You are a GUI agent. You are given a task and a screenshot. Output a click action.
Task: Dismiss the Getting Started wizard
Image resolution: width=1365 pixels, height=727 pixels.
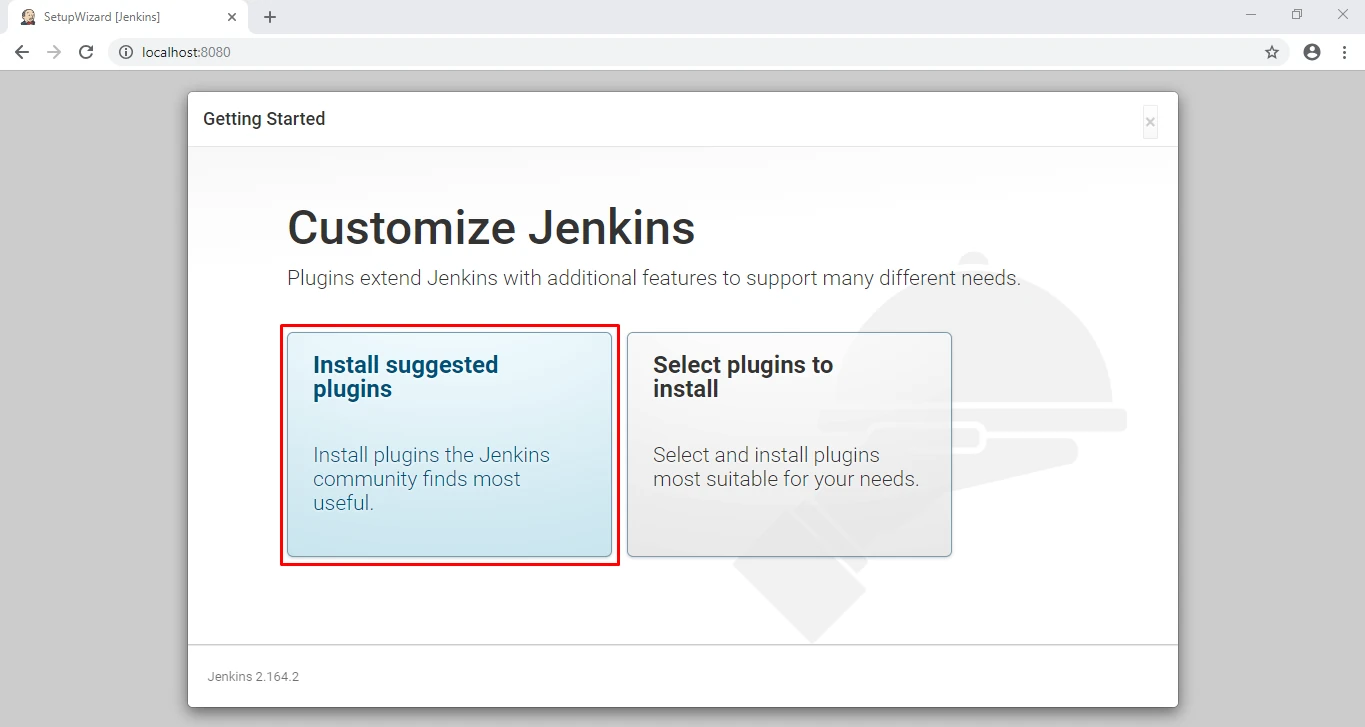point(1150,121)
